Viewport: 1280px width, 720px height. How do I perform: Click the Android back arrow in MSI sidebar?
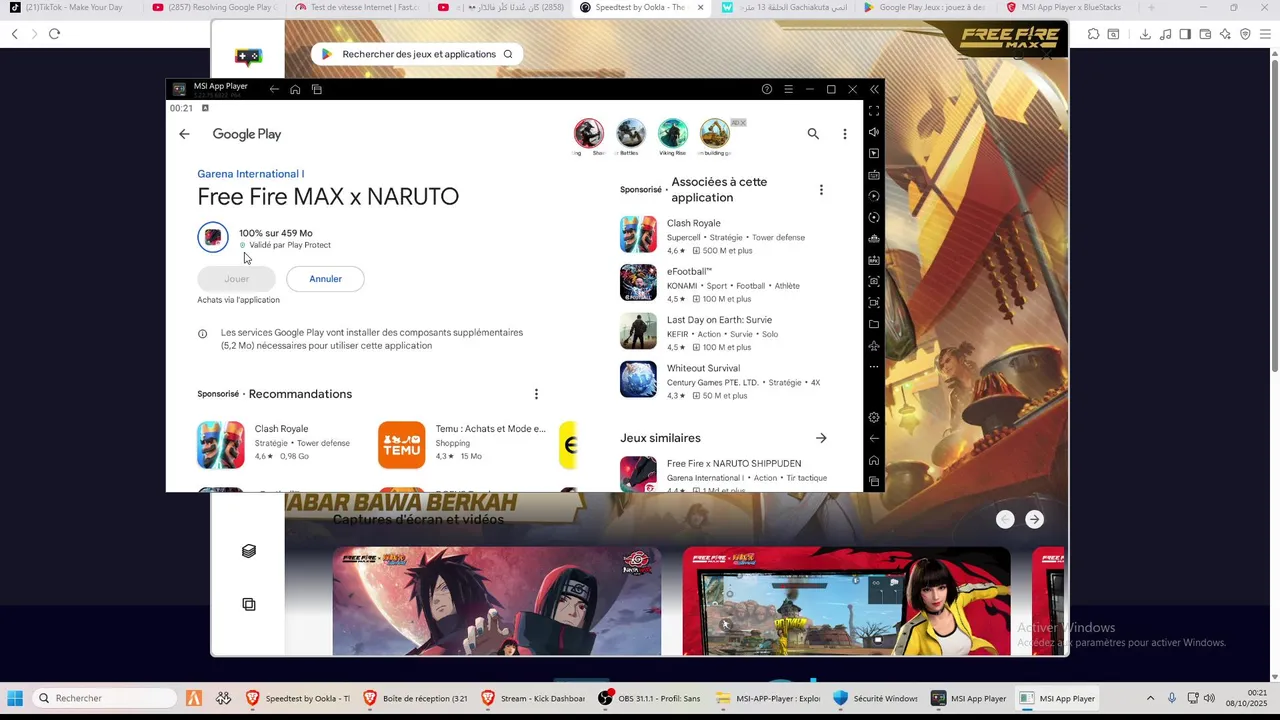click(x=874, y=438)
